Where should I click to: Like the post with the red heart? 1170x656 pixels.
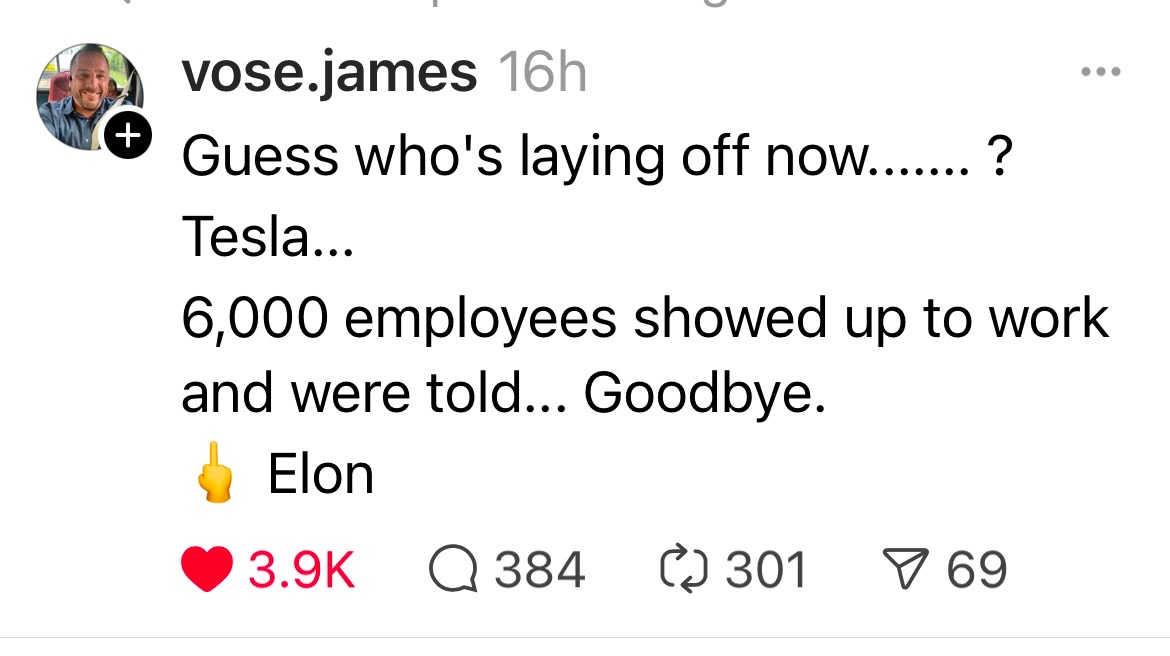(208, 570)
